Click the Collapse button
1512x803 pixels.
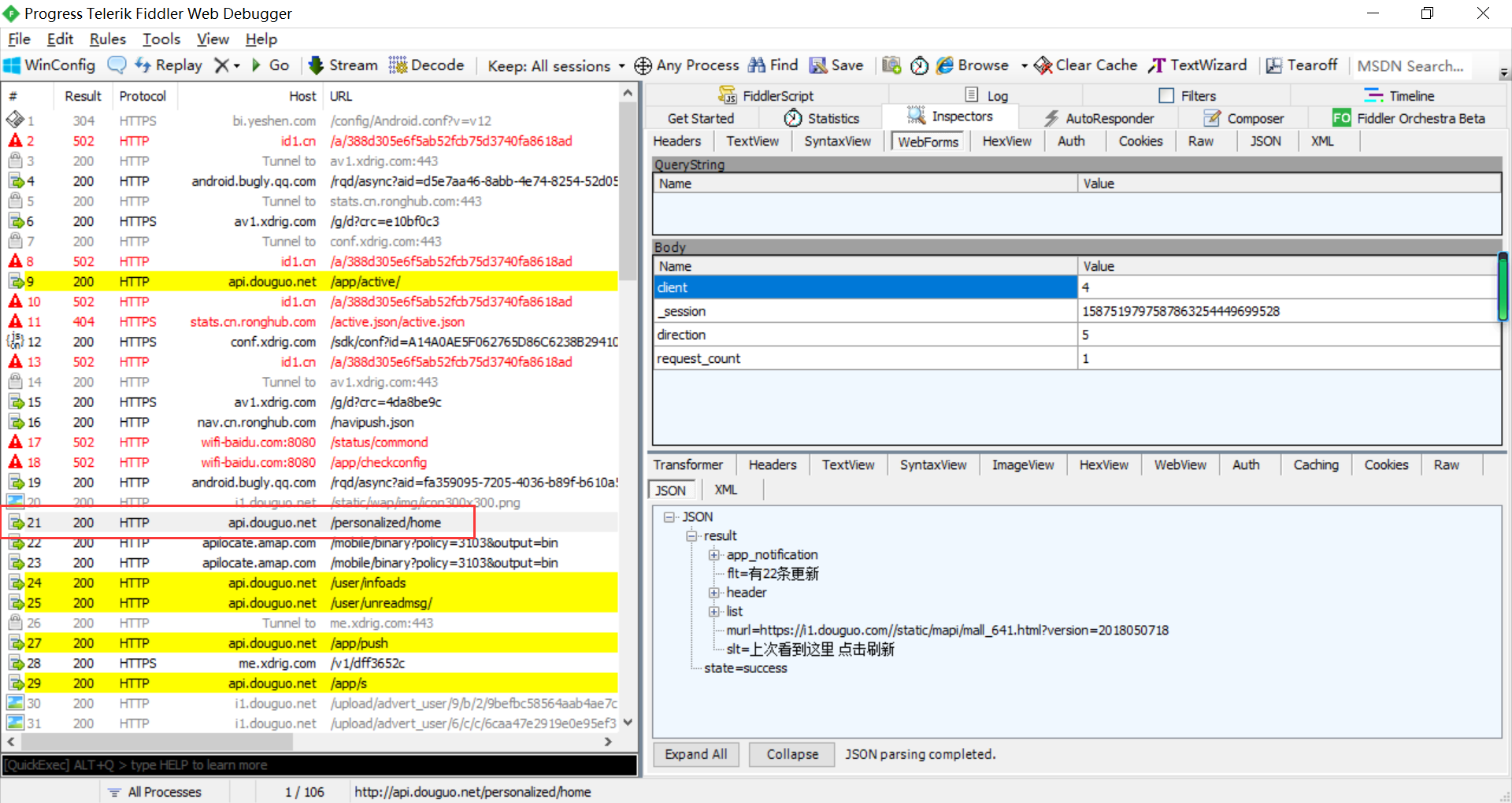tap(792, 754)
